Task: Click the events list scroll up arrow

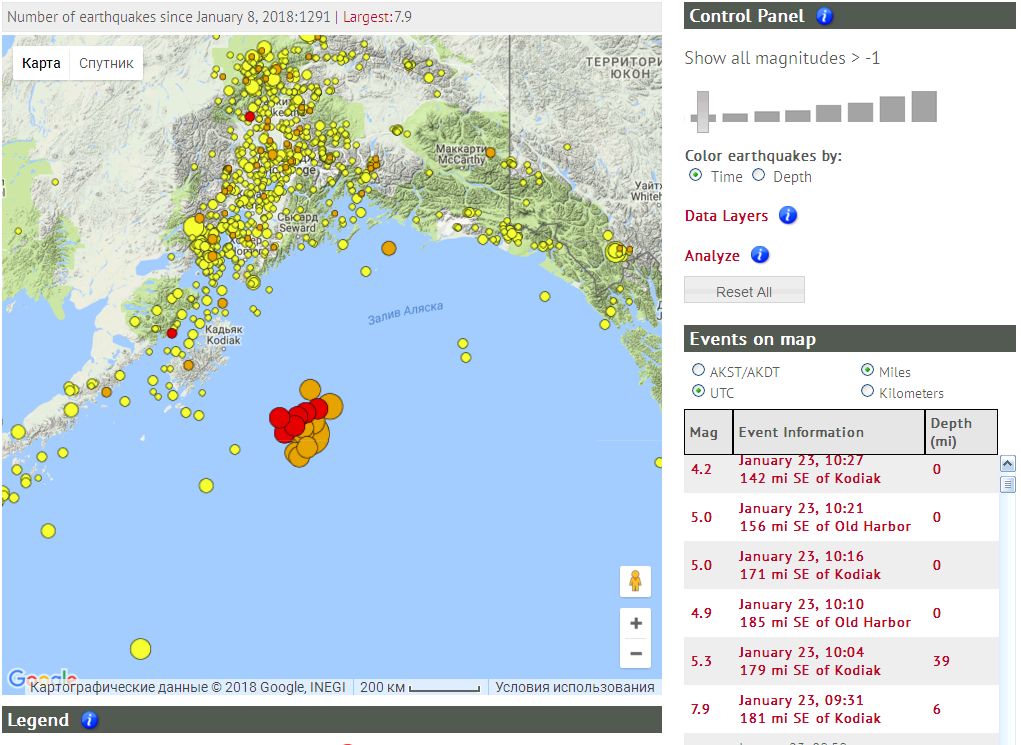Action: click(1007, 464)
